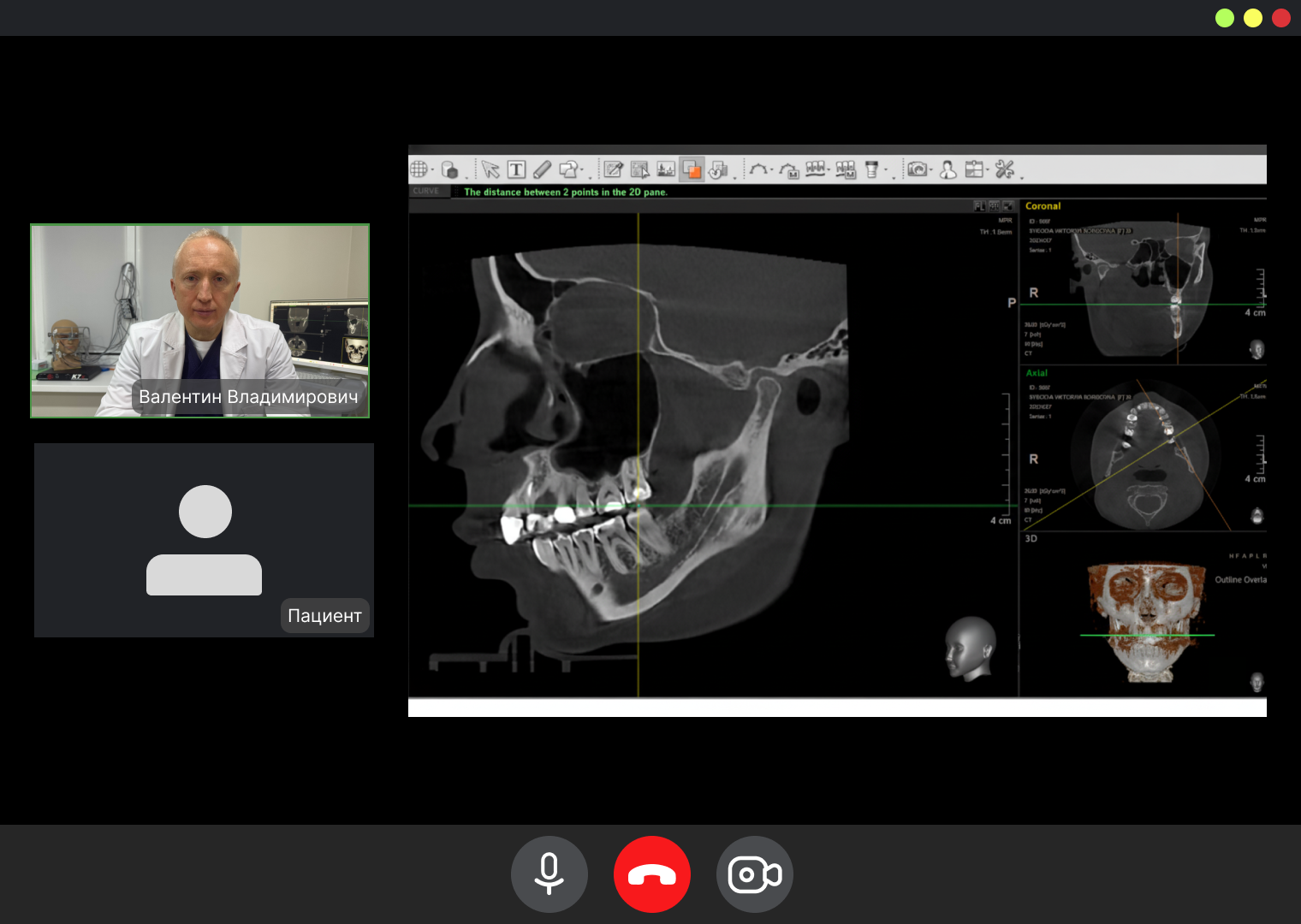Open the camera capture tool
This screenshot has width=1301, height=924.
coord(917,169)
